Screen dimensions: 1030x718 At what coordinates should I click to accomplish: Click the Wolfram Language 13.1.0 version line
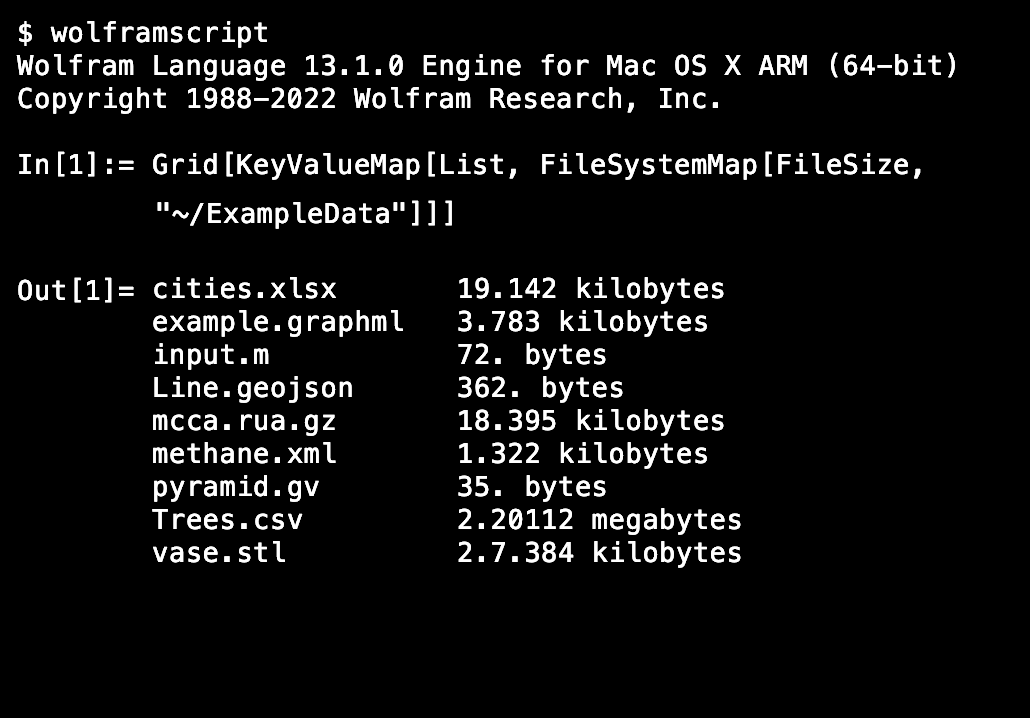pos(487,66)
